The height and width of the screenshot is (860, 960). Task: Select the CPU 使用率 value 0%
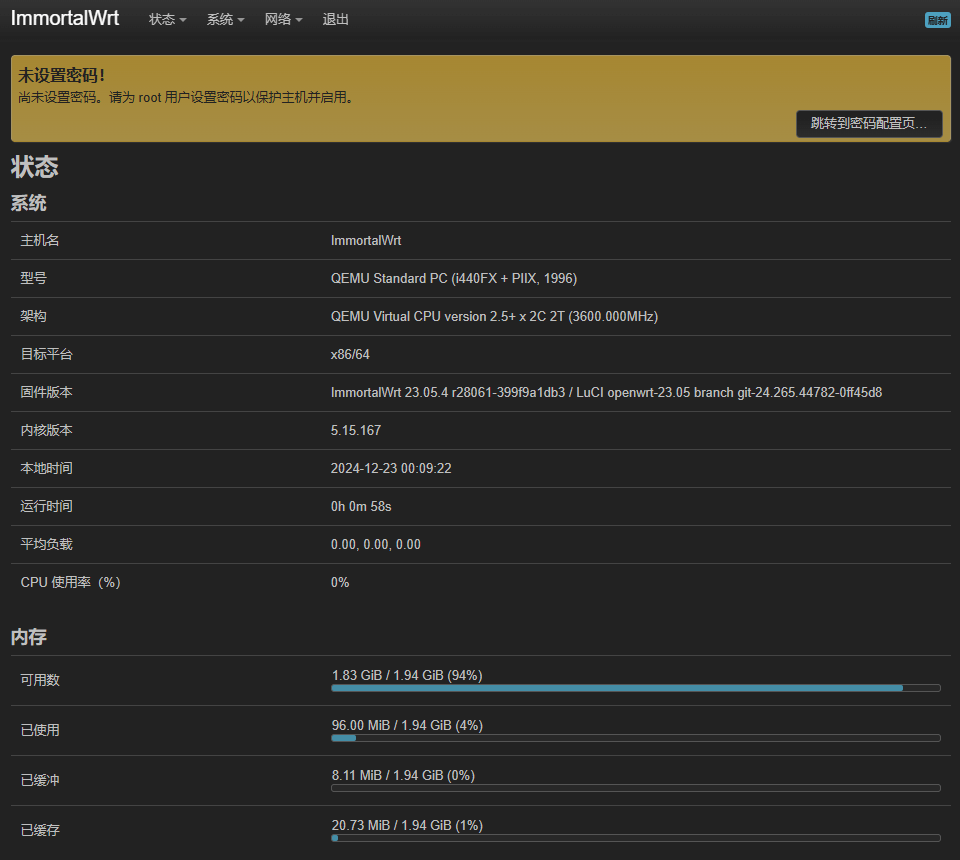tap(340, 583)
